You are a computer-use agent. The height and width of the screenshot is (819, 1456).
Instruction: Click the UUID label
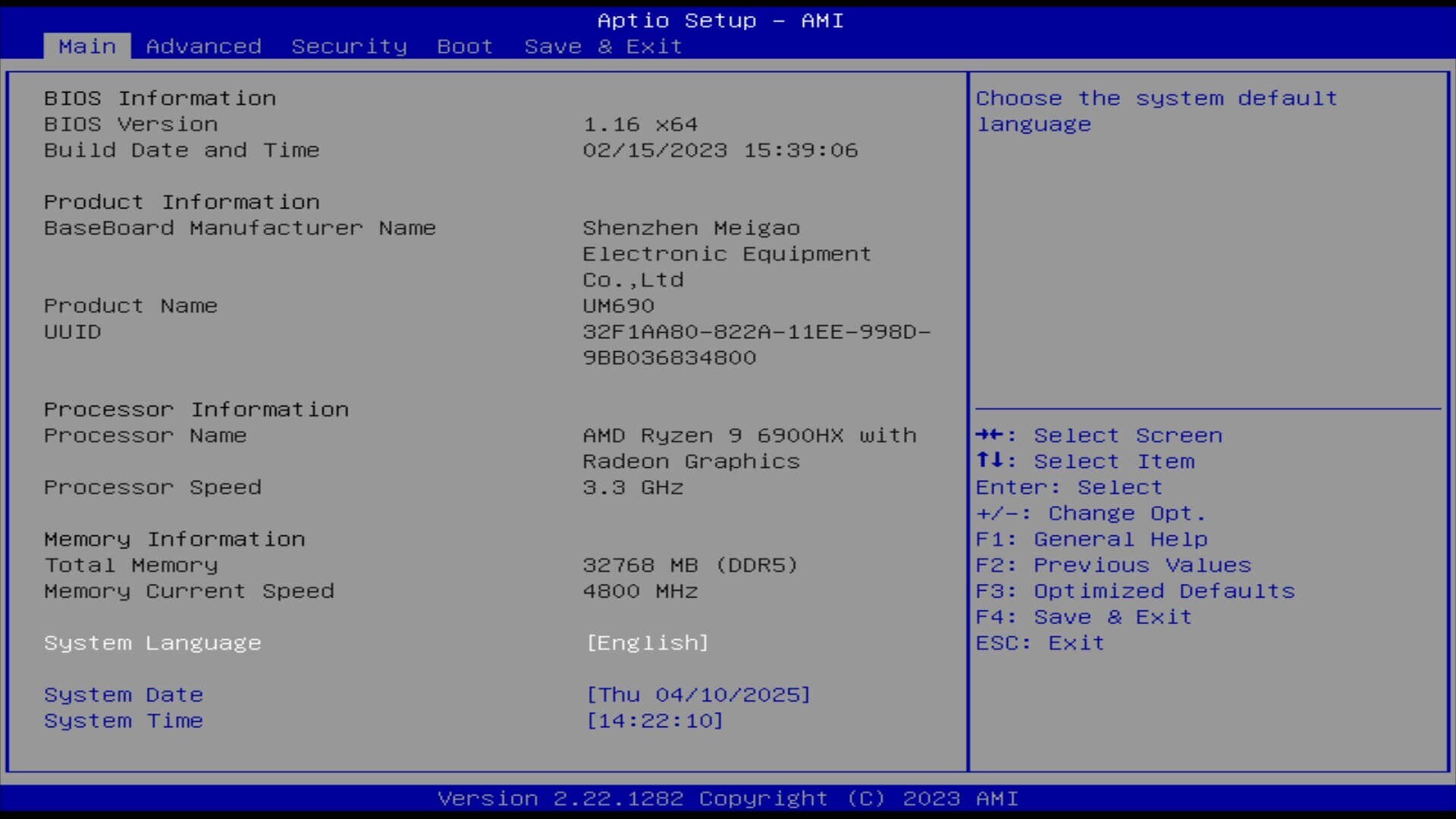point(73,331)
